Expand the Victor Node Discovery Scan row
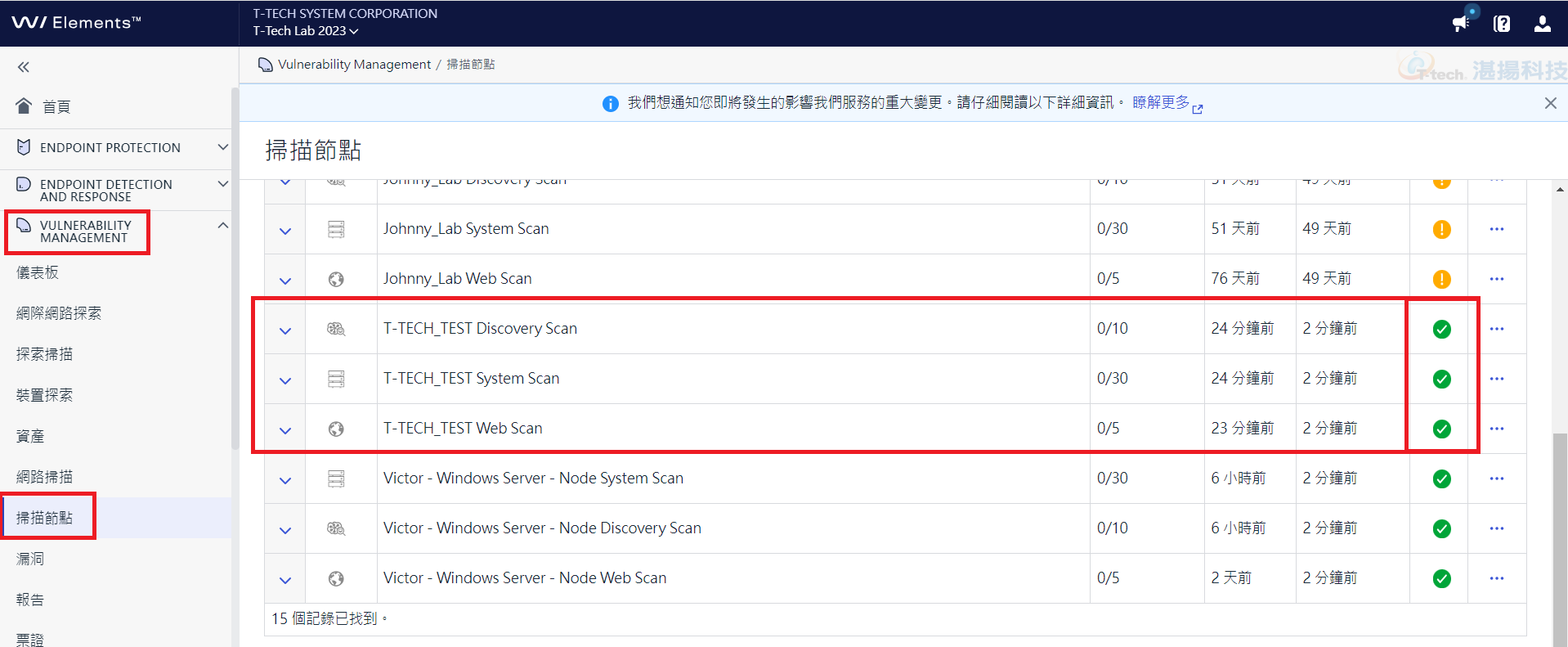 tap(285, 531)
